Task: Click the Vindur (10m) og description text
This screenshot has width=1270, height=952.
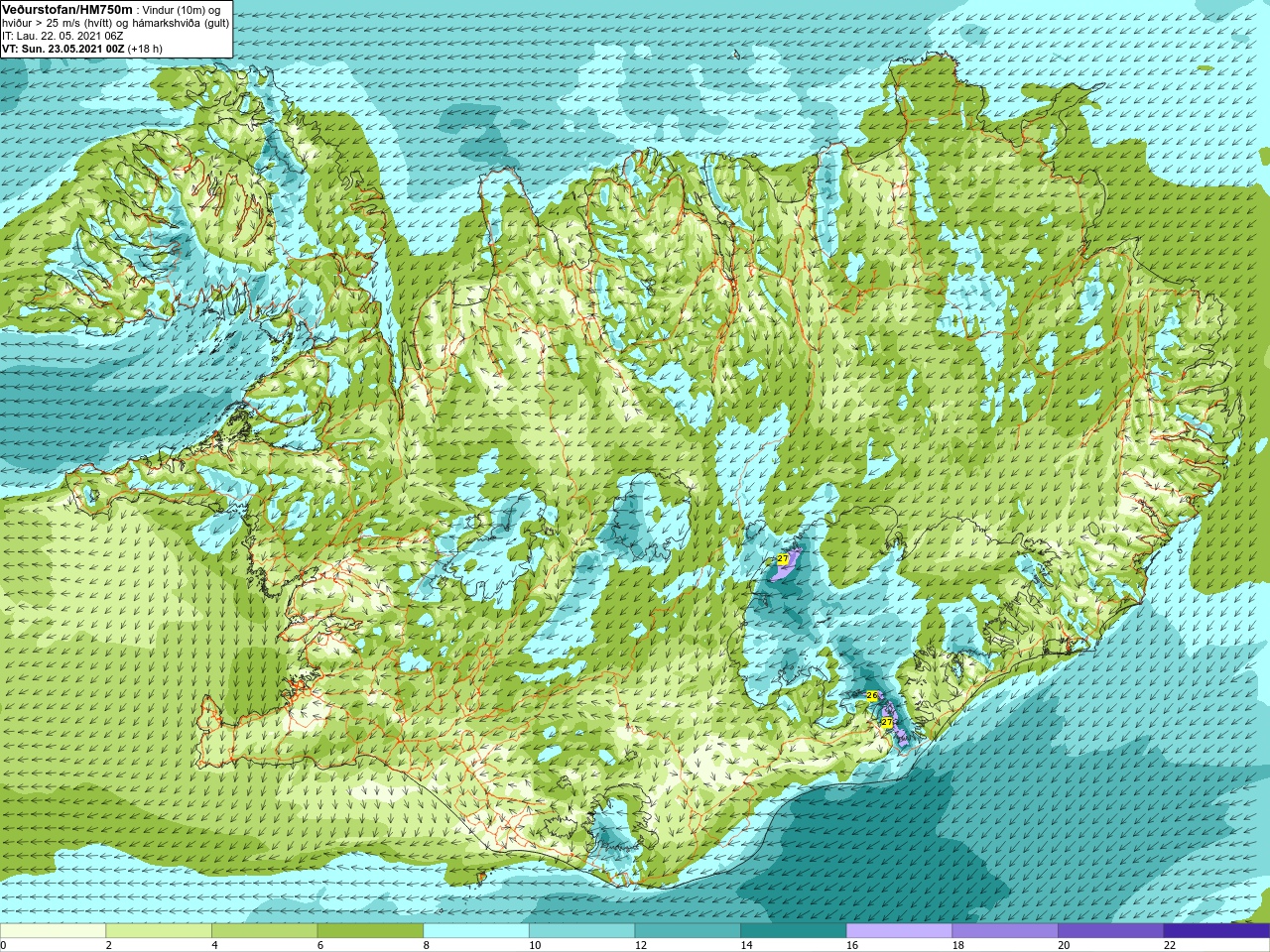Action: 182,10
